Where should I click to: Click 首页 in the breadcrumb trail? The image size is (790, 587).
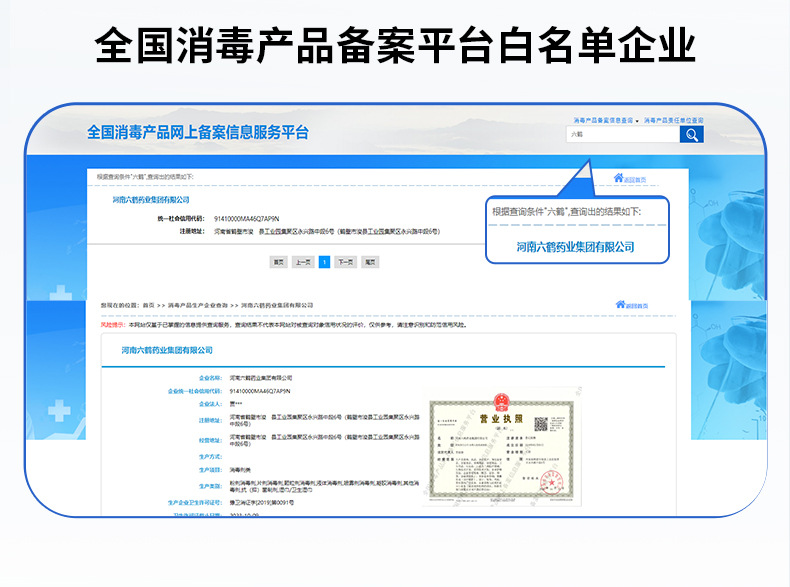coord(149,305)
